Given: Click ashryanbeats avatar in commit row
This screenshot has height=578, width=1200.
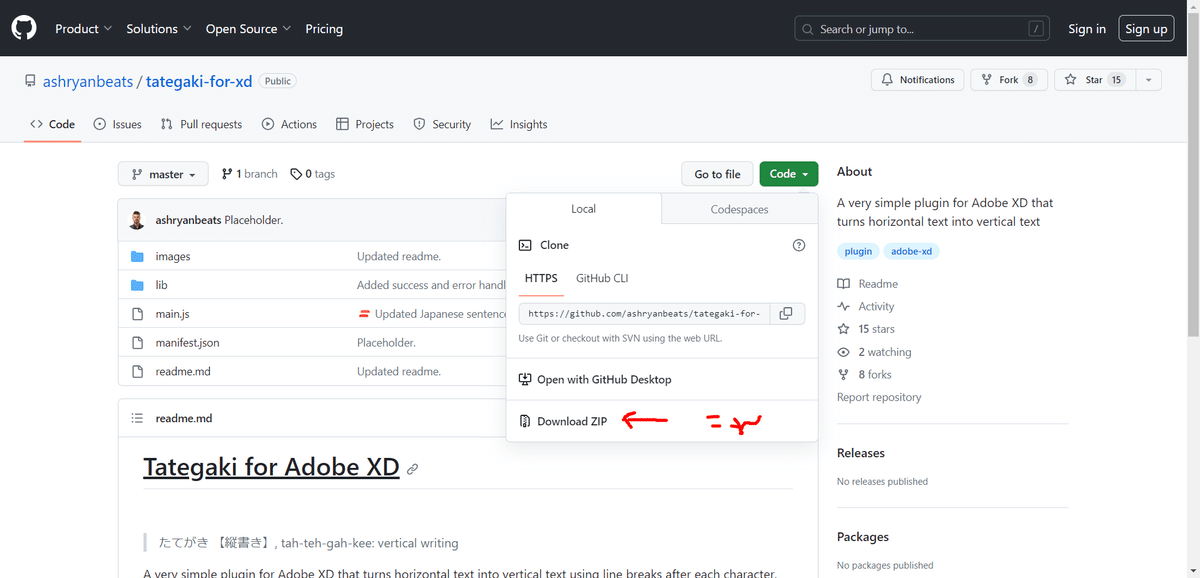Looking at the screenshot, I should 137,220.
